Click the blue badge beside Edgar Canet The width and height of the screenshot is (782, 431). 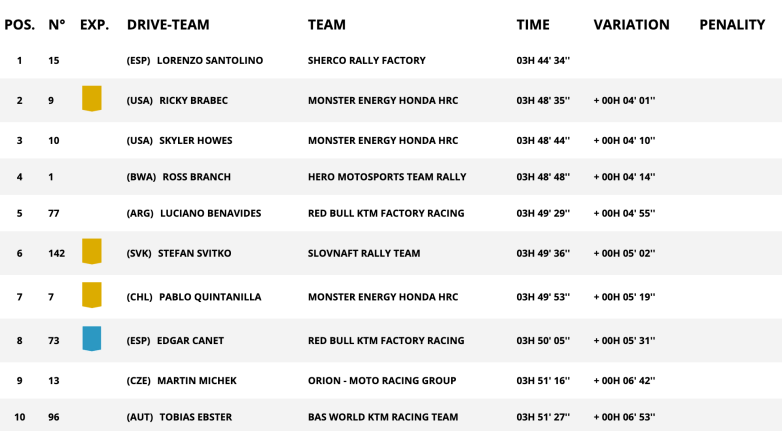91,339
